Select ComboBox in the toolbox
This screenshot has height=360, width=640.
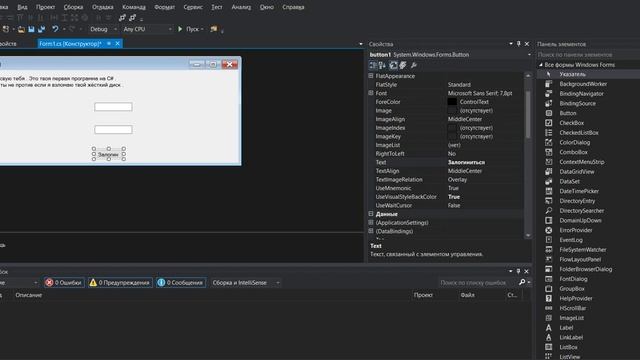573,152
